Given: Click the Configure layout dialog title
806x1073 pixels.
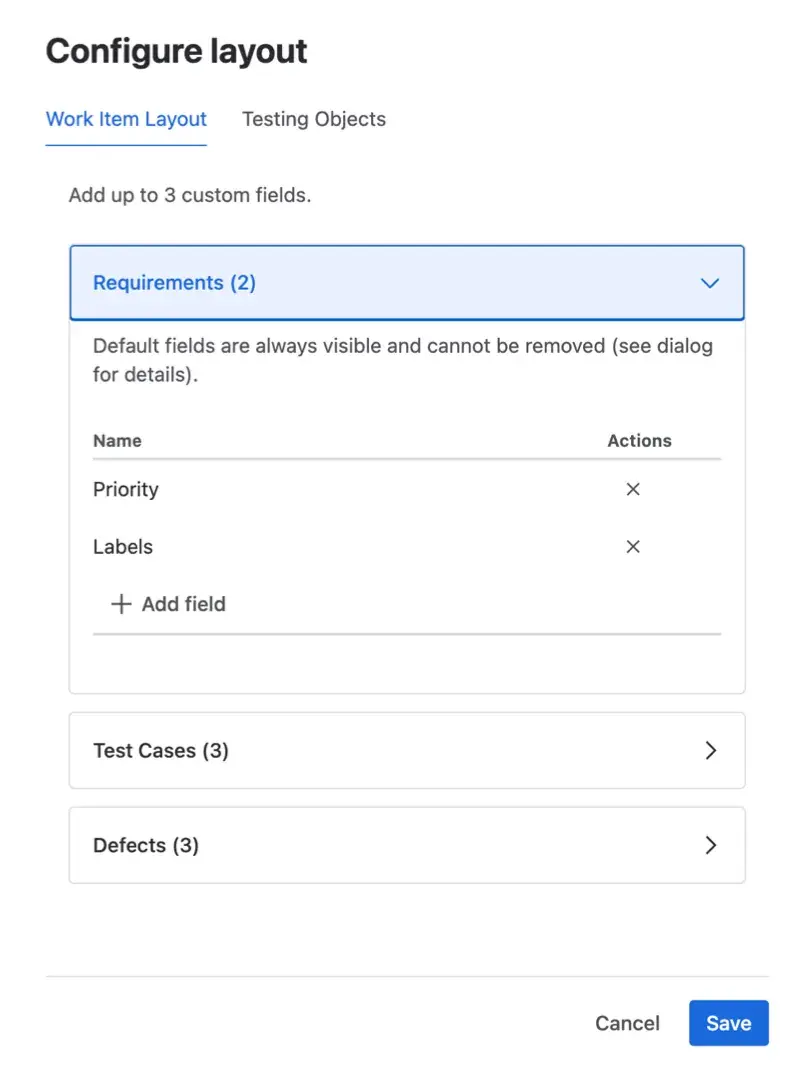Looking at the screenshot, I should pyautogui.click(x=176, y=50).
